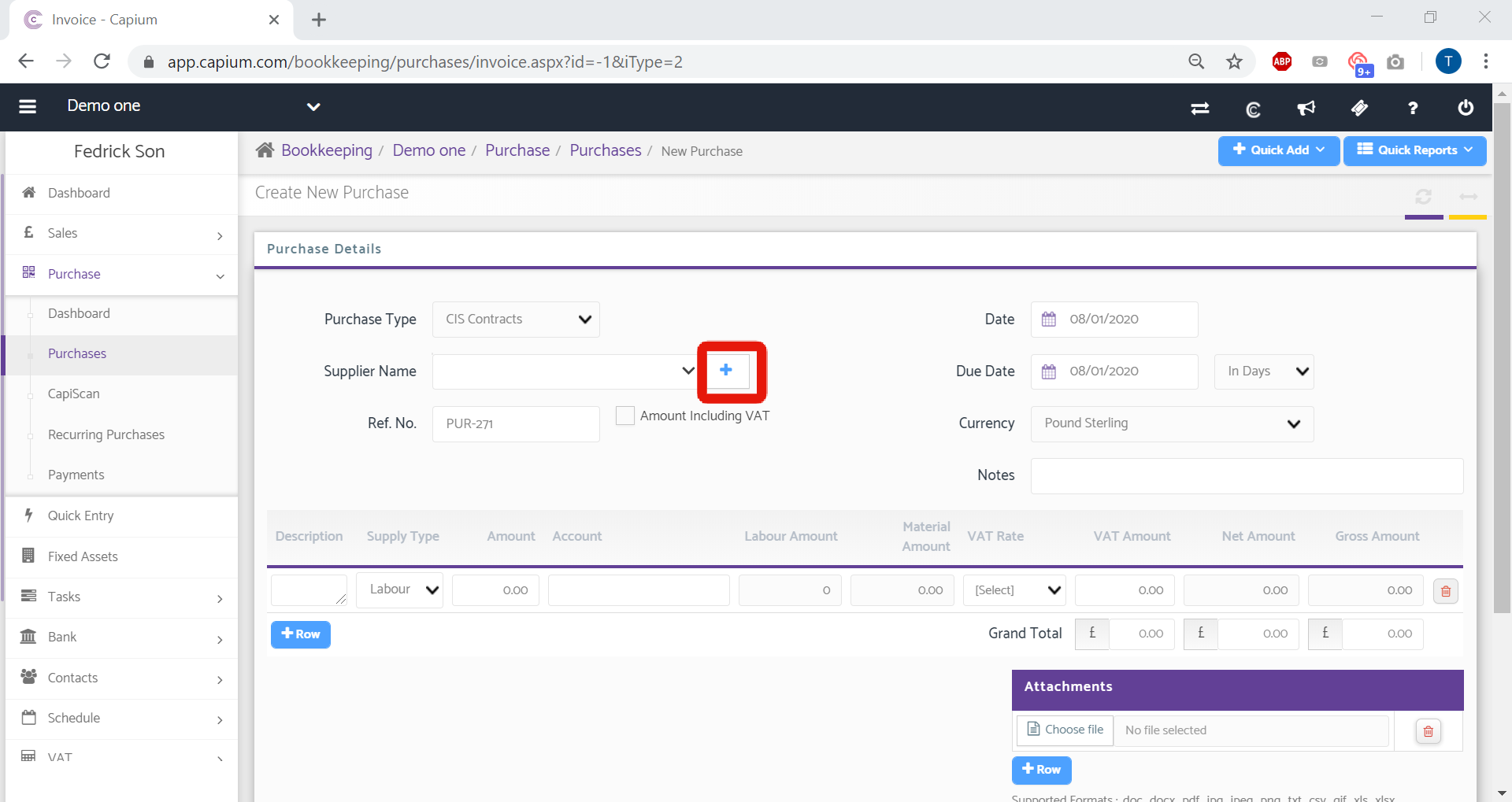1512x802 pixels.
Task: Open Contacts in the sidebar
Action: 122,678
